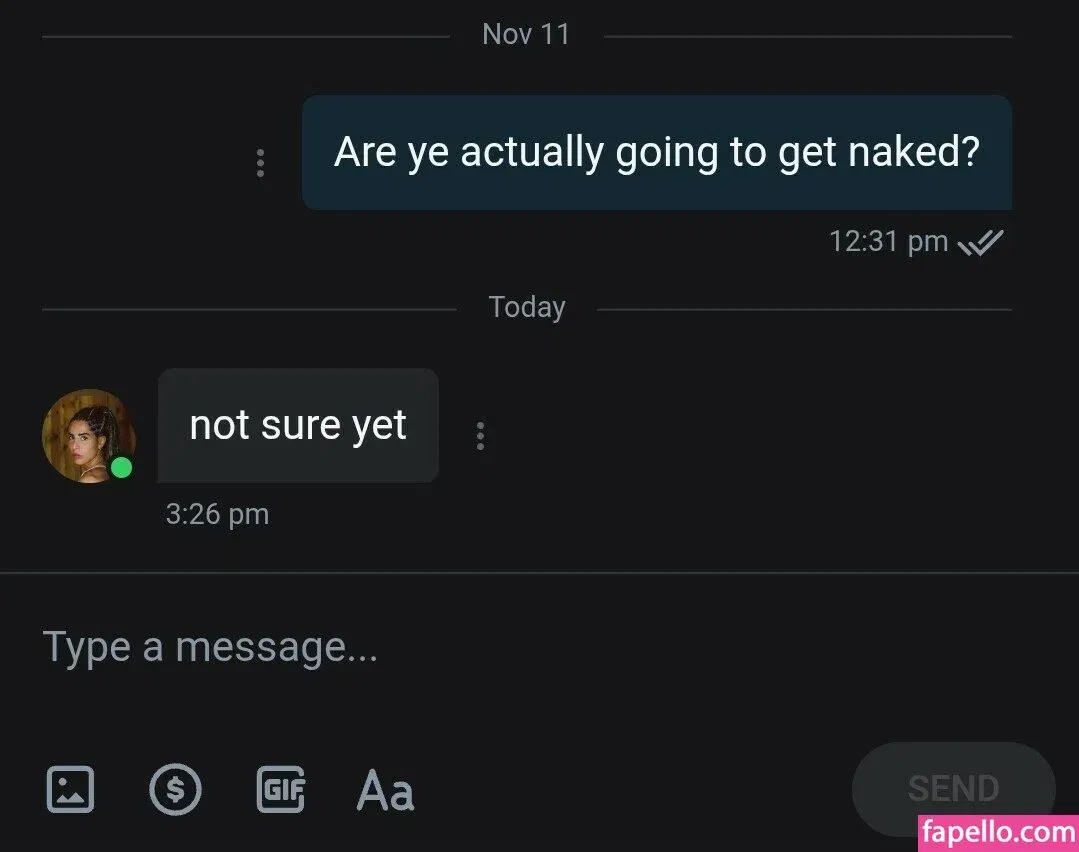Open the sender's profile avatar
The image size is (1079, 852).
click(89, 436)
